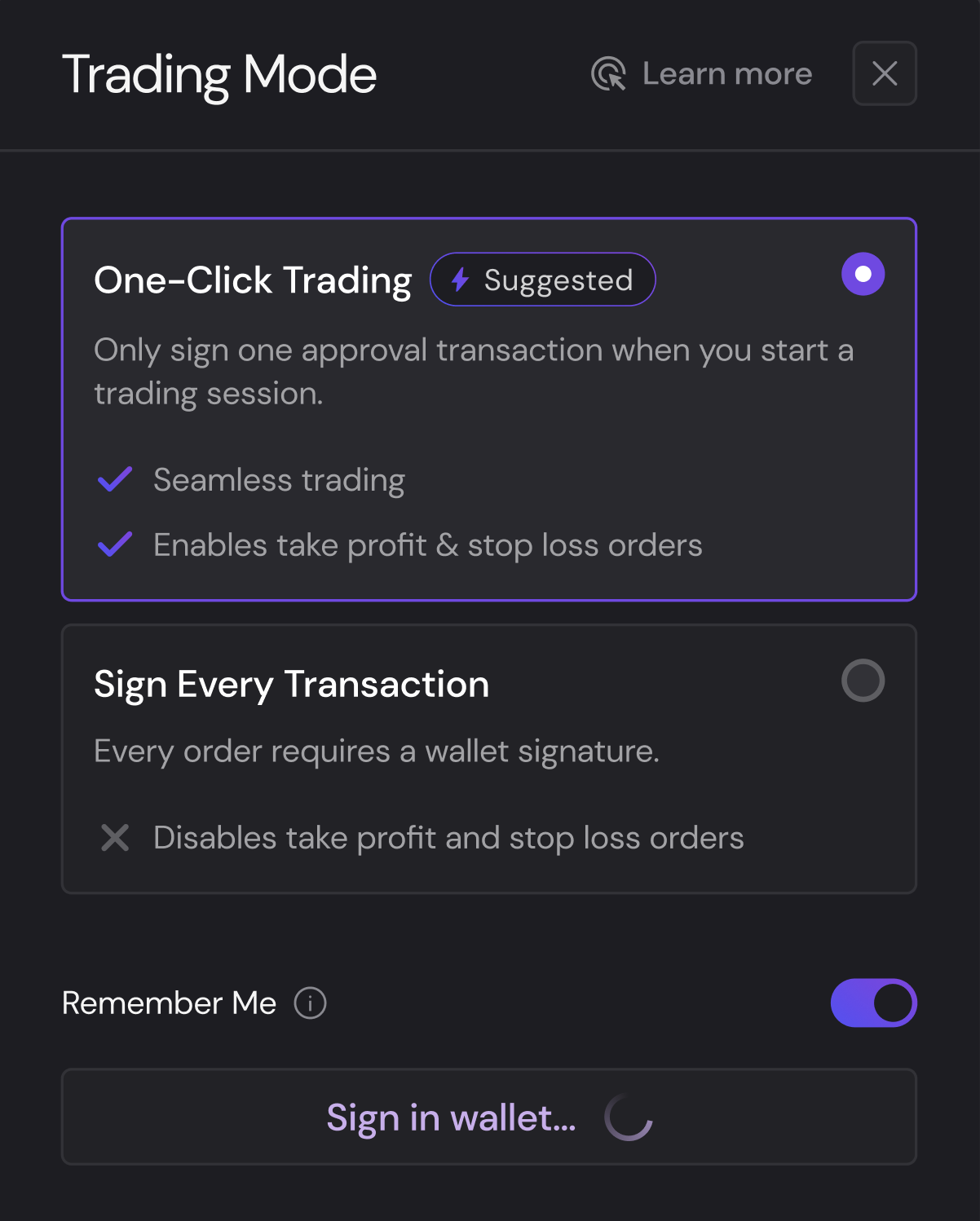The image size is (980, 1221).
Task: Open the Learn more link
Action: (726, 74)
